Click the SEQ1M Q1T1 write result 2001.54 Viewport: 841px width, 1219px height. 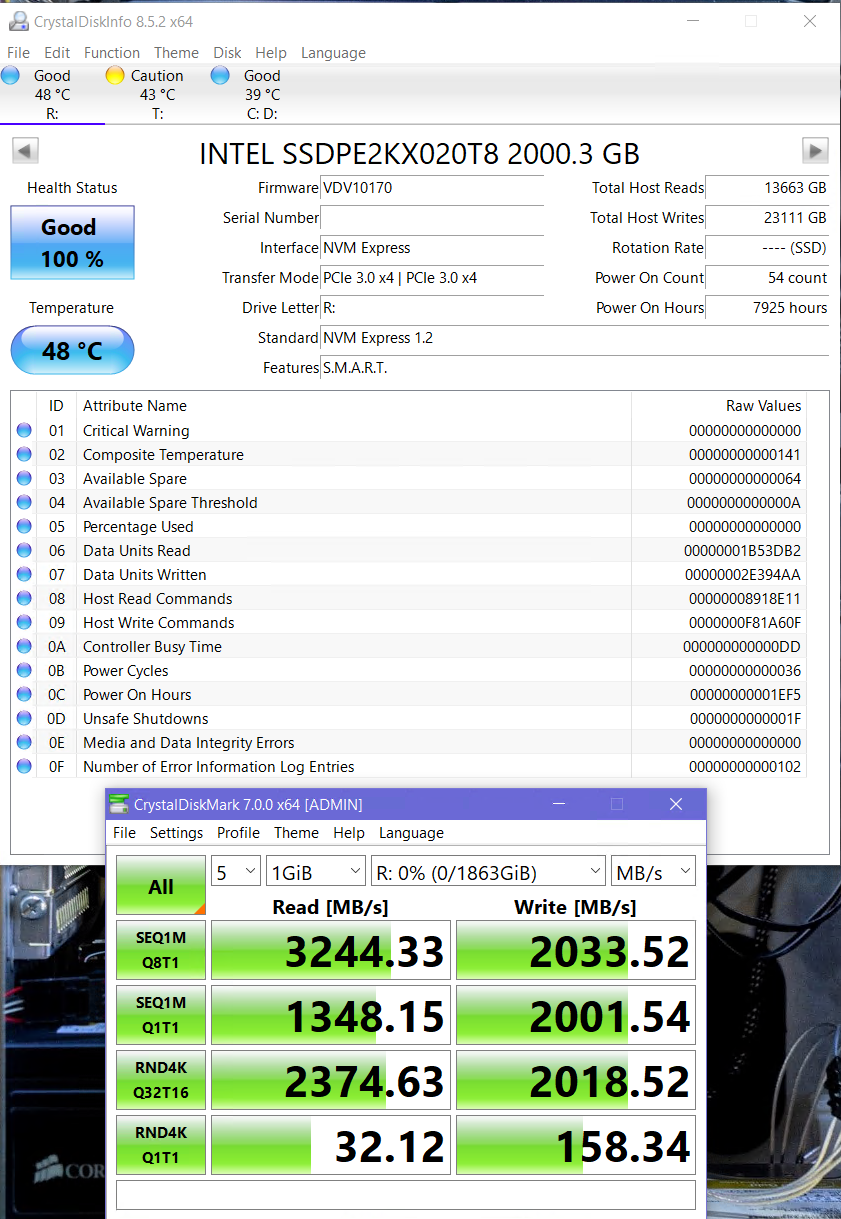coord(576,1015)
